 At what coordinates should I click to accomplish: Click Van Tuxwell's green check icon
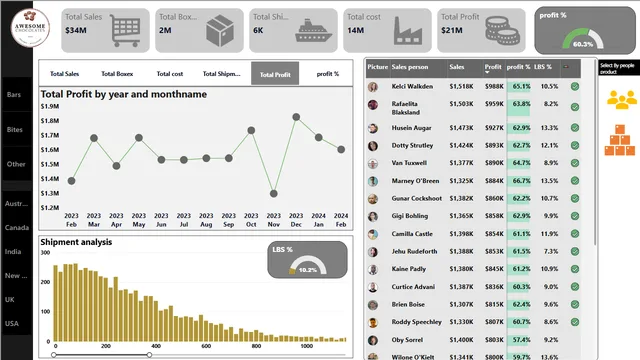tap(575, 163)
